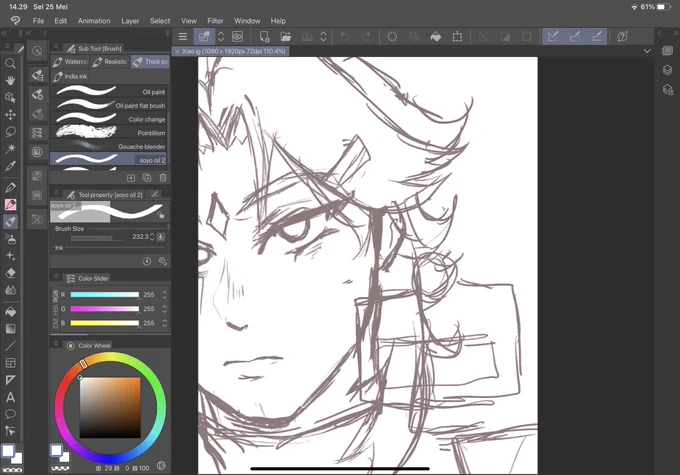Switch to the Realistic brush group tab
The image size is (680, 475).
111,62
